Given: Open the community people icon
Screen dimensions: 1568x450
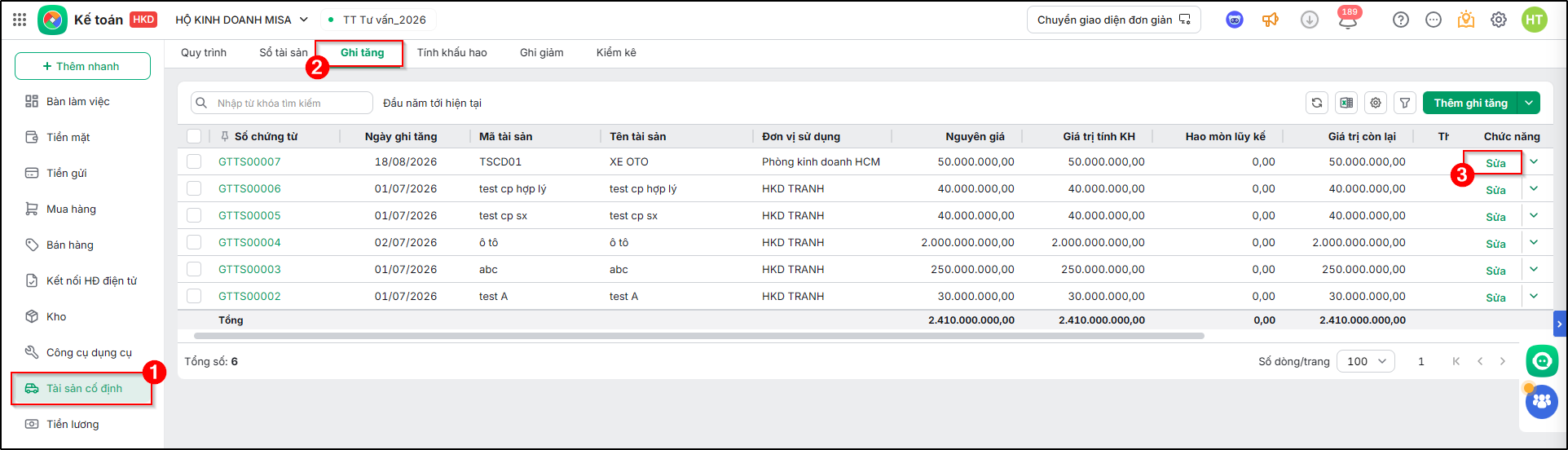Looking at the screenshot, I should pos(1542,401).
